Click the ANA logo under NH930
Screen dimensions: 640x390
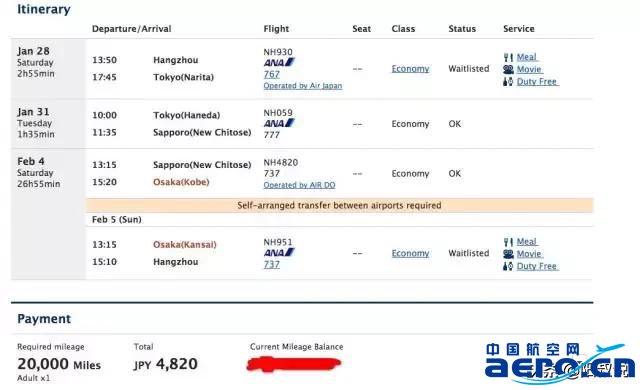click(x=279, y=62)
